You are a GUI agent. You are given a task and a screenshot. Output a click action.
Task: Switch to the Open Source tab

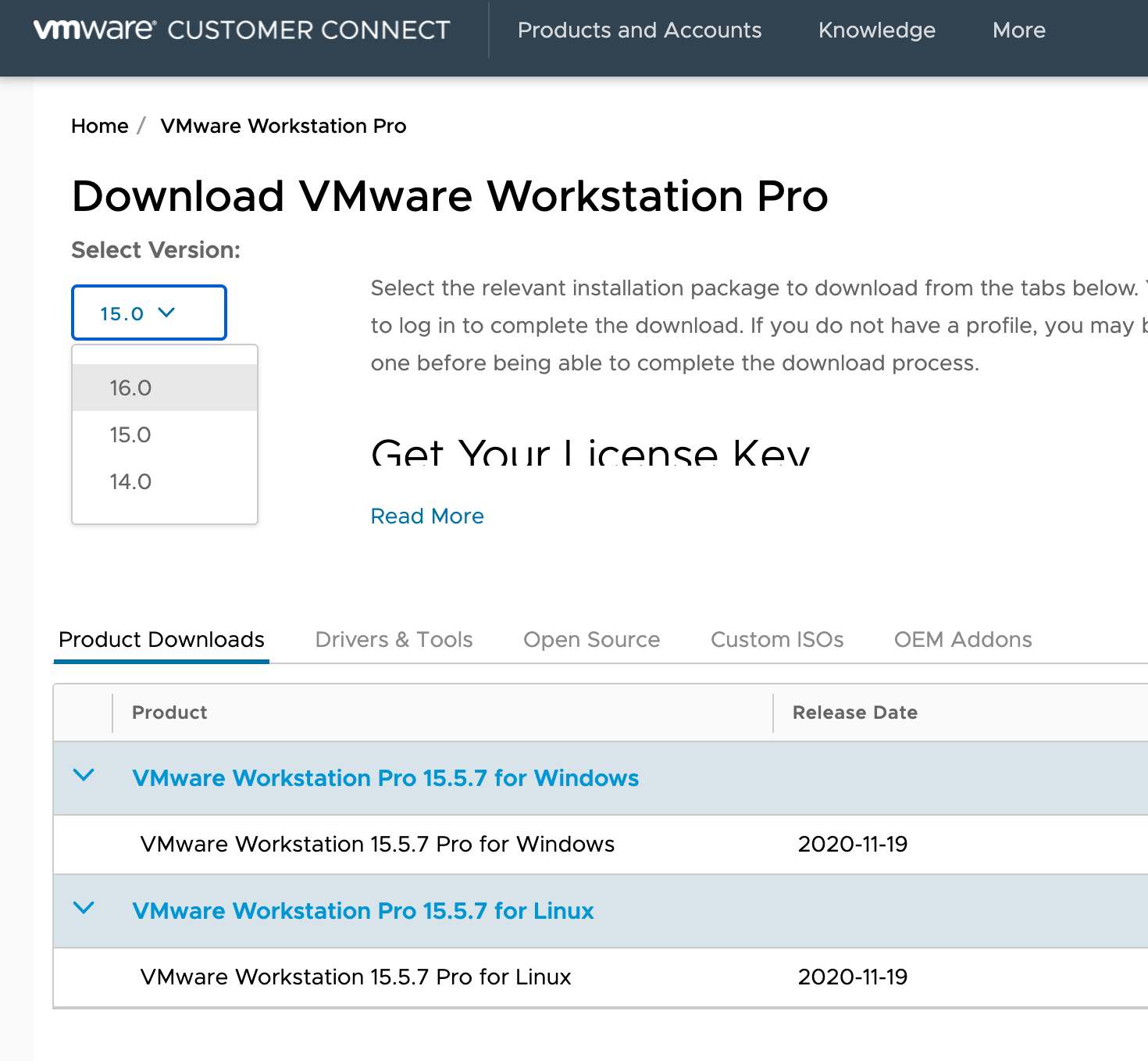[x=591, y=639]
